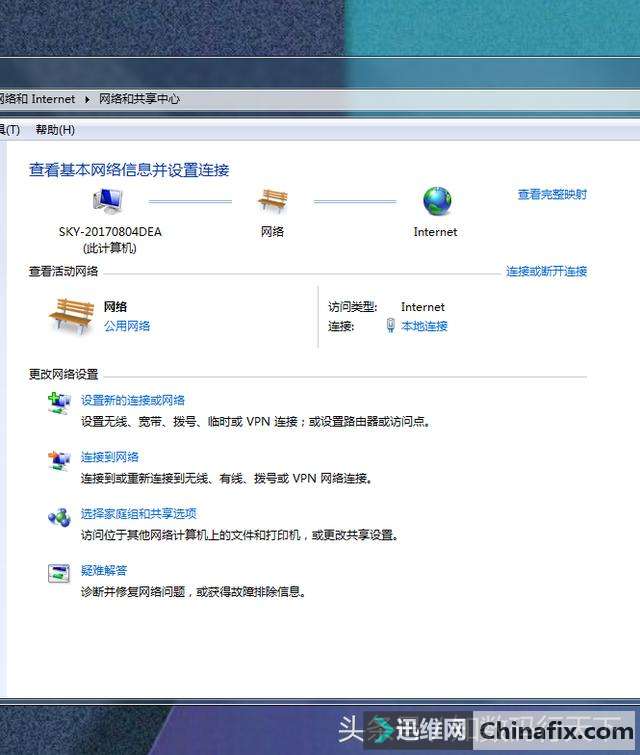Click the 选择家庭组和共享选项 icon

click(59, 517)
